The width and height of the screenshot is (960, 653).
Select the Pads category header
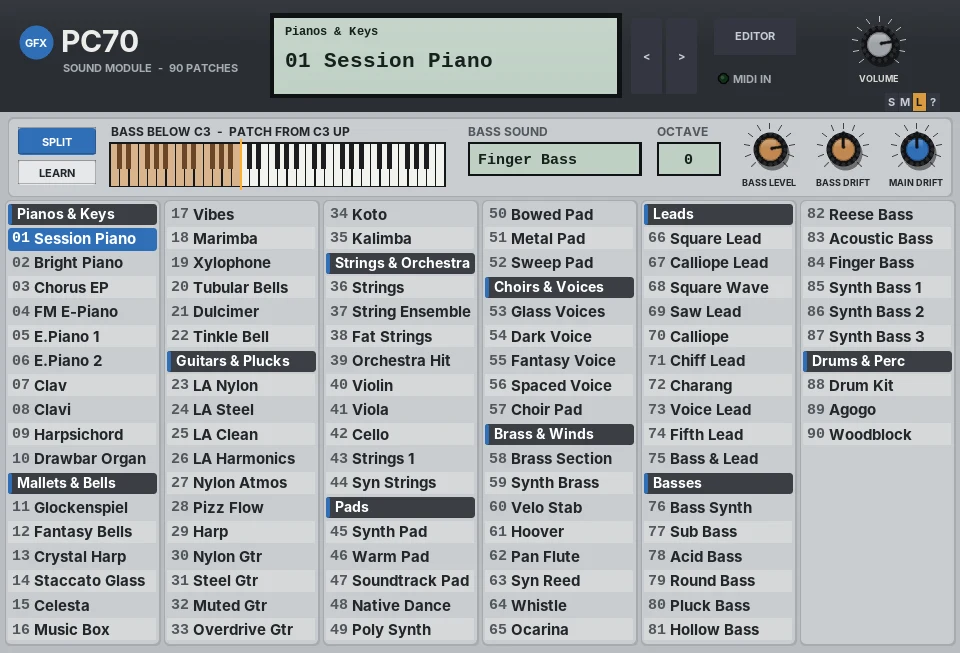point(400,507)
